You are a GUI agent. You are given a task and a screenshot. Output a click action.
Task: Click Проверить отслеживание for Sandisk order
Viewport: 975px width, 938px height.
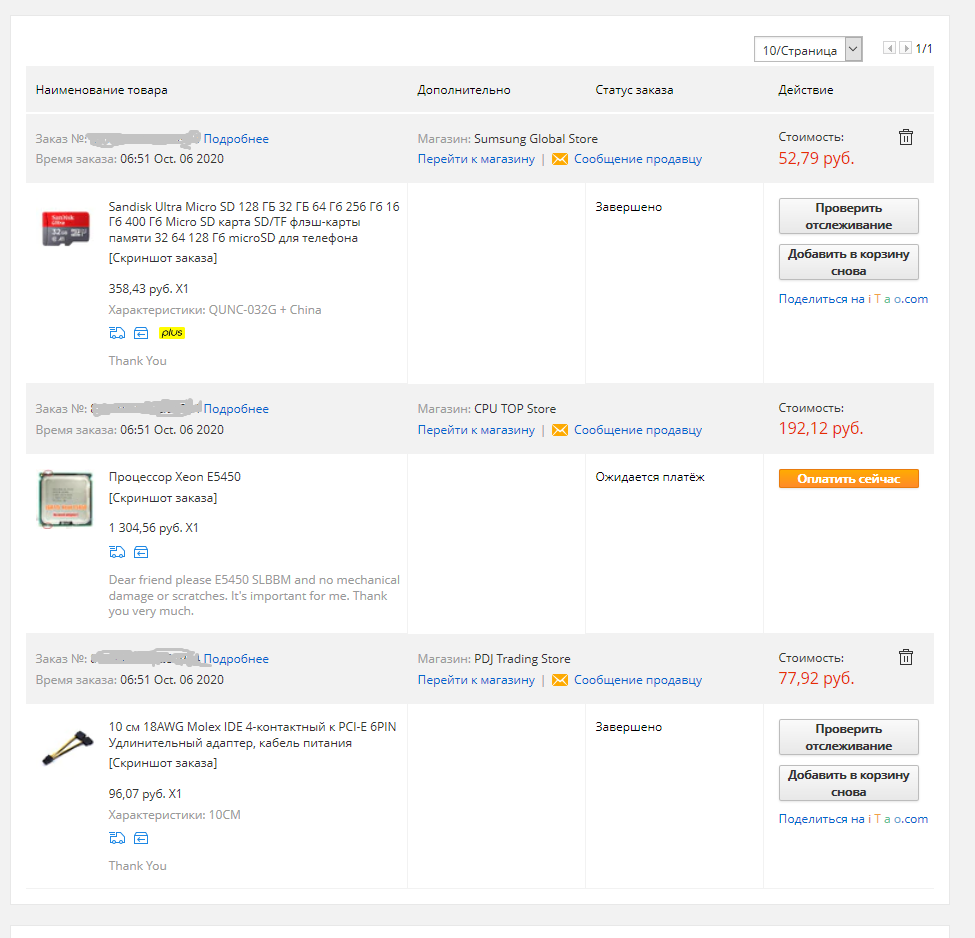click(848, 216)
